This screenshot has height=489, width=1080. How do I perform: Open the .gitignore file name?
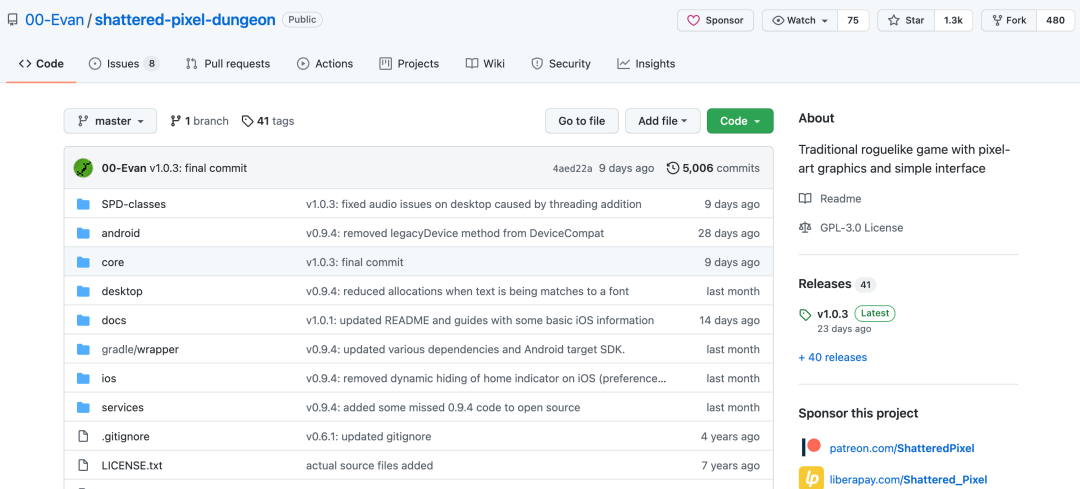pos(125,436)
